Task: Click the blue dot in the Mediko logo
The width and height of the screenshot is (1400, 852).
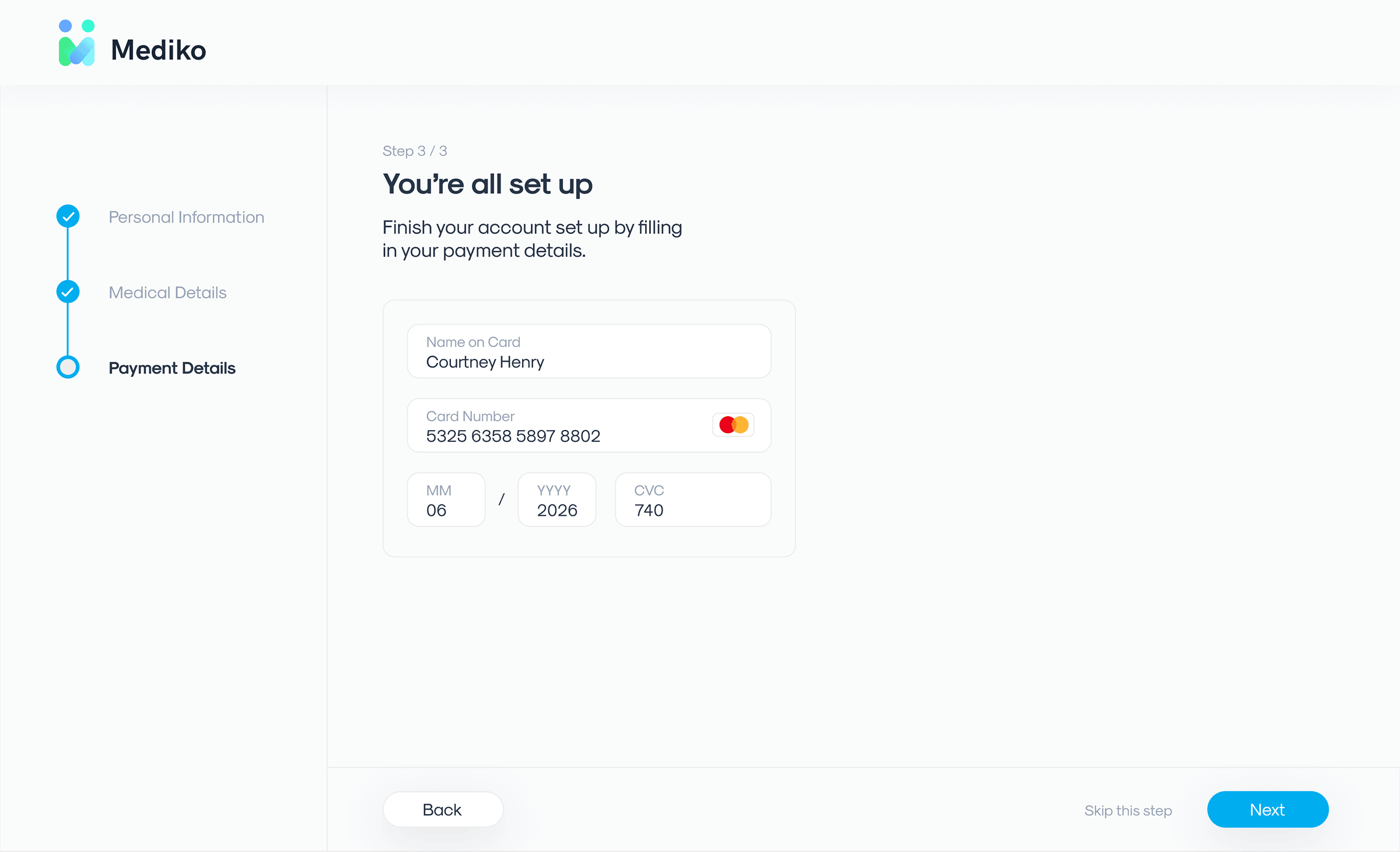Action: tap(64, 25)
